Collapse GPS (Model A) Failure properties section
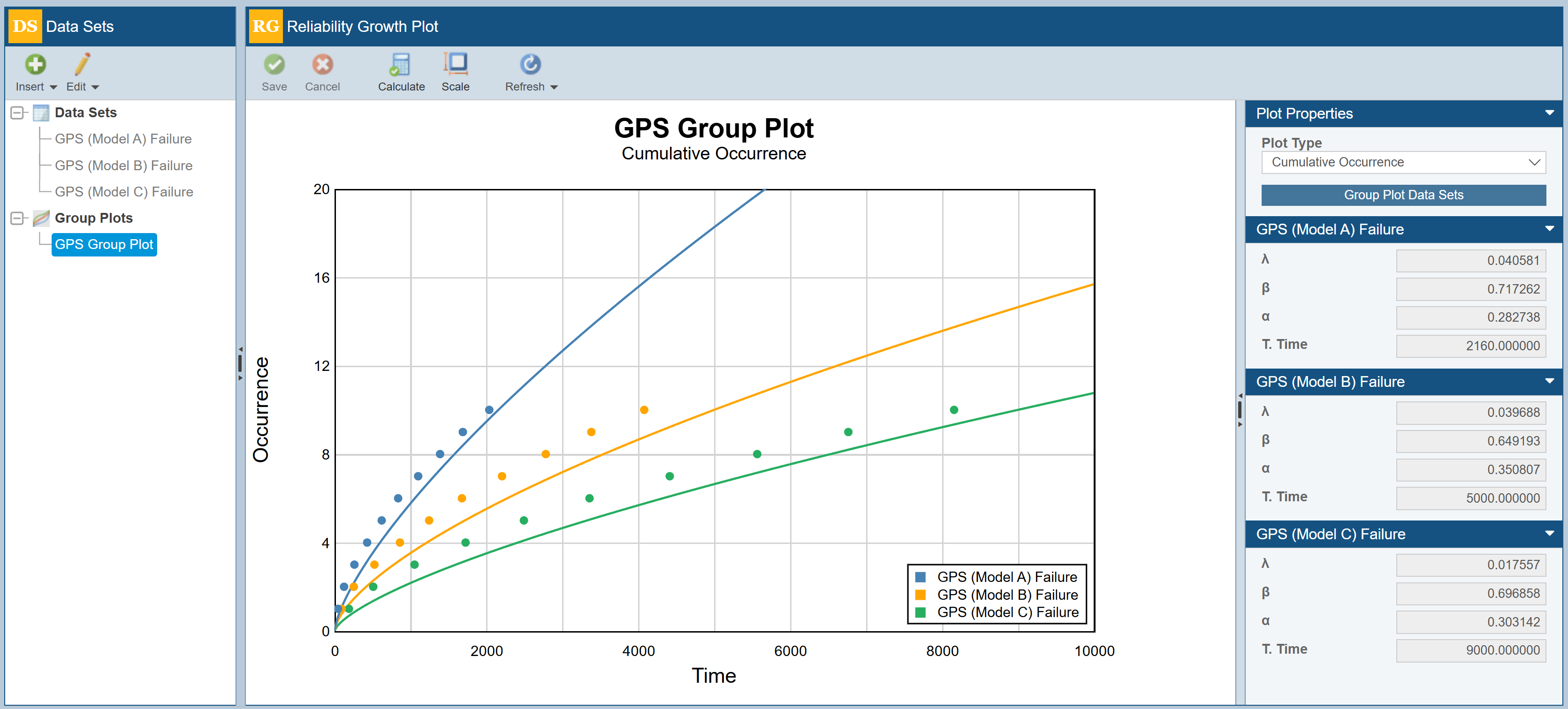The width and height of the screenshot is (1568, 709). click(x=1549, y=229)
